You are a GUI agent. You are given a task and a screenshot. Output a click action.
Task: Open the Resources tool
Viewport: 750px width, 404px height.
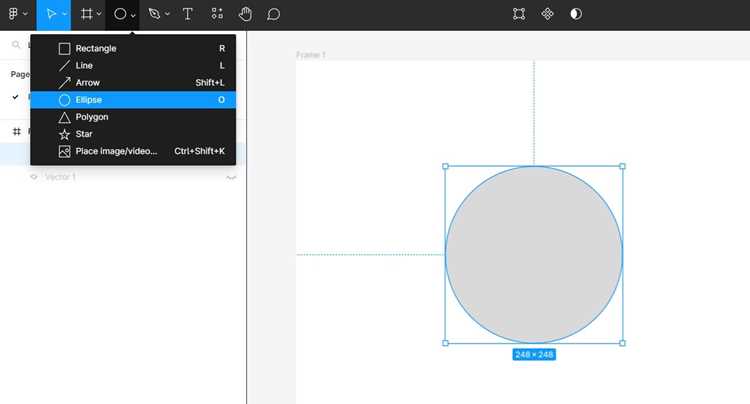pyautogui.click(x=217, y=14)
